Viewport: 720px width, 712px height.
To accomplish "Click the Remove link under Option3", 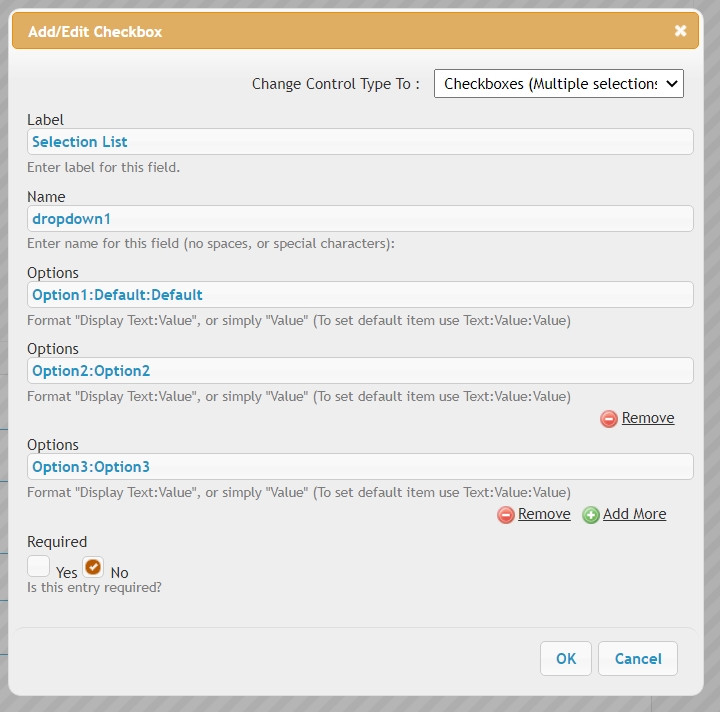I will tap(544, 514).
